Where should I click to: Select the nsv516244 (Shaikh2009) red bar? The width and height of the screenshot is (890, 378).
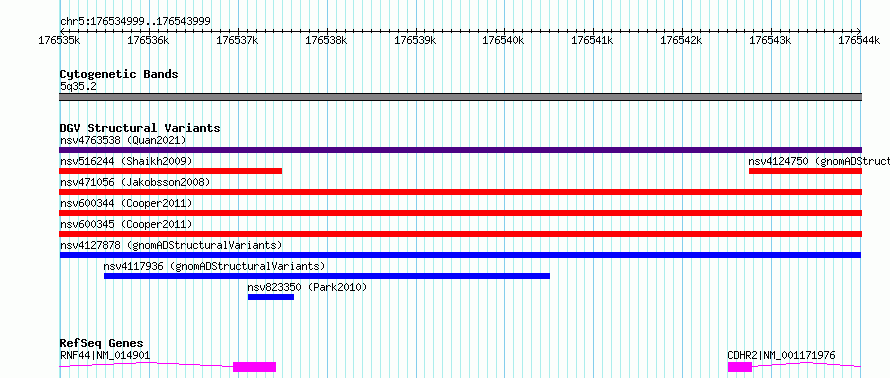pyautogui.click(x=170, y=171)
